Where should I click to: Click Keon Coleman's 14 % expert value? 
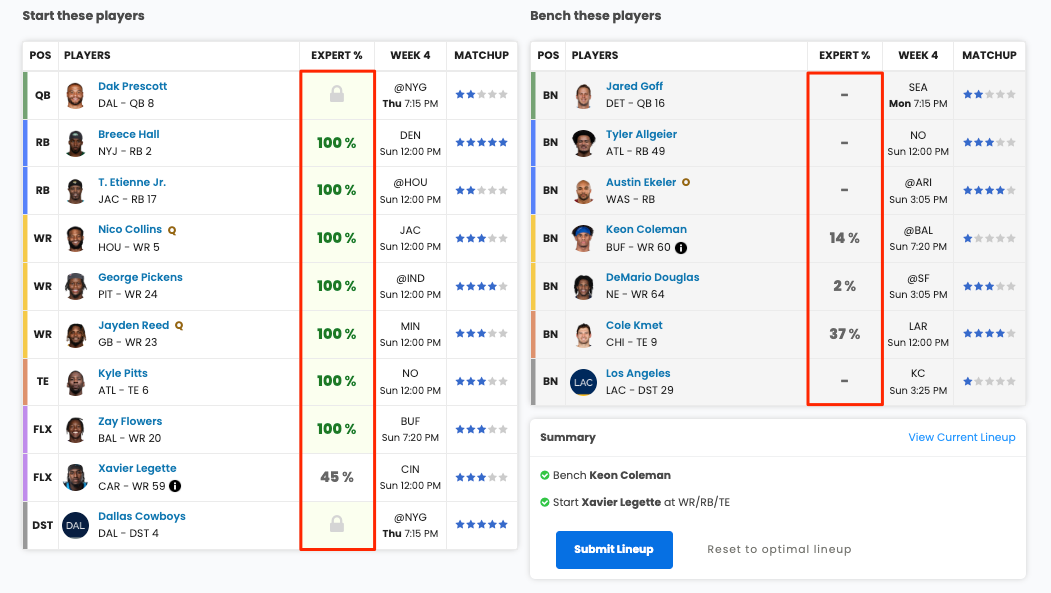845,238
